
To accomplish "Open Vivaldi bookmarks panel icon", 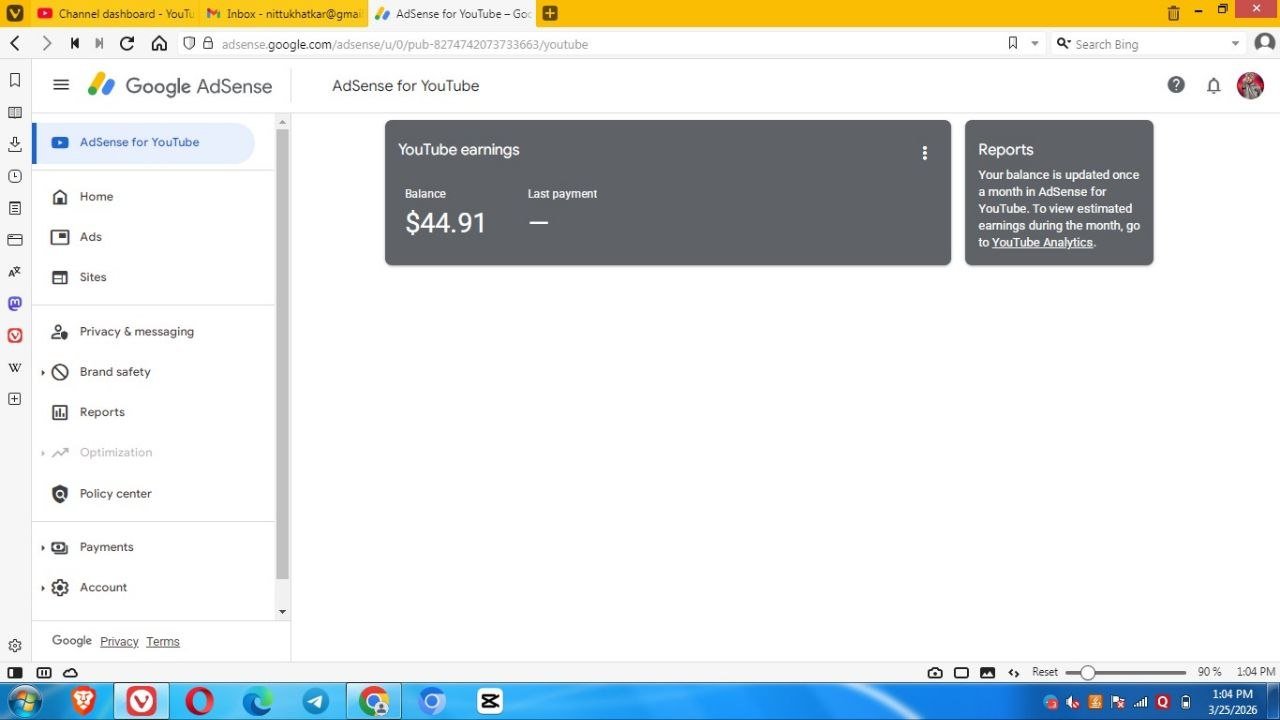I will pyautogui.click(x=15, y=80).
